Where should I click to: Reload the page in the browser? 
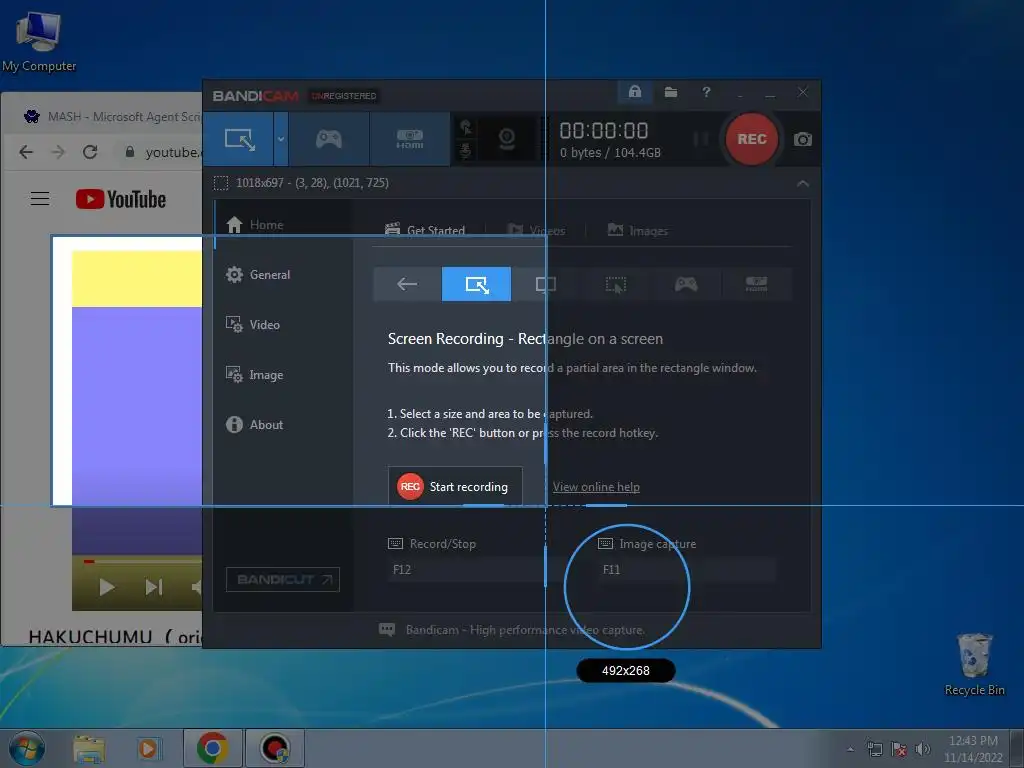90,152
